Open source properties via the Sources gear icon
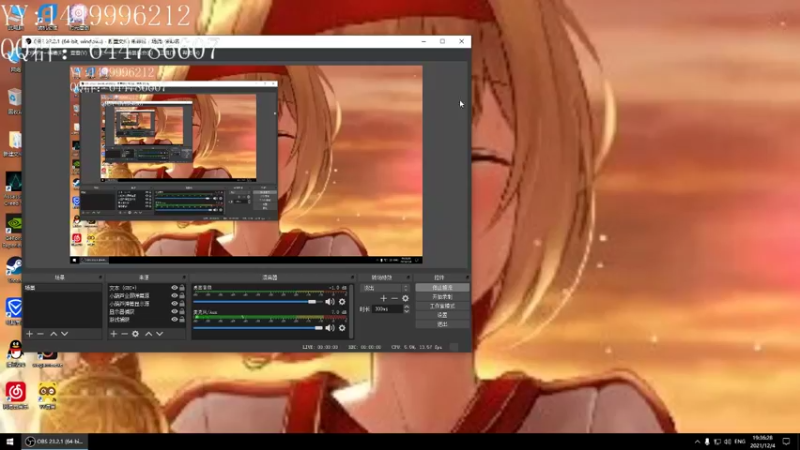Viewport: 800px width, 450px height. point(135,334)
